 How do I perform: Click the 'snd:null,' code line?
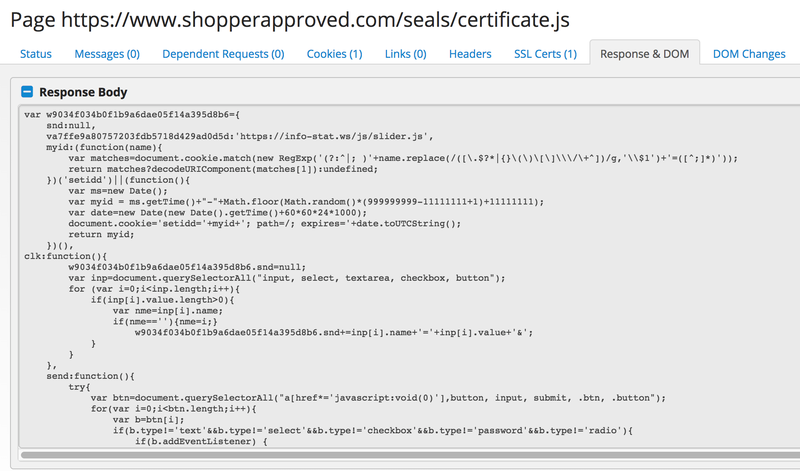coord(71,126)
